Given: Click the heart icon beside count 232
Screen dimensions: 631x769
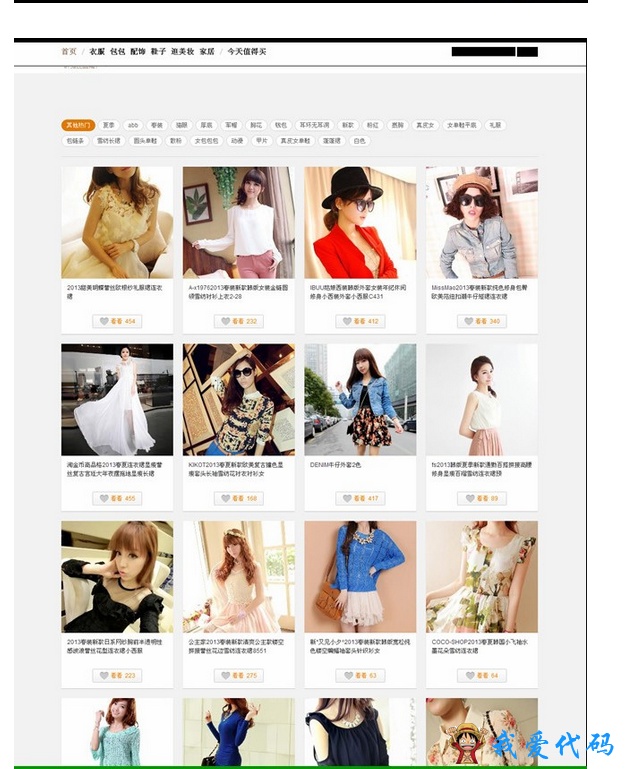Looking at the screenshot, I should (x=226, y=321).
